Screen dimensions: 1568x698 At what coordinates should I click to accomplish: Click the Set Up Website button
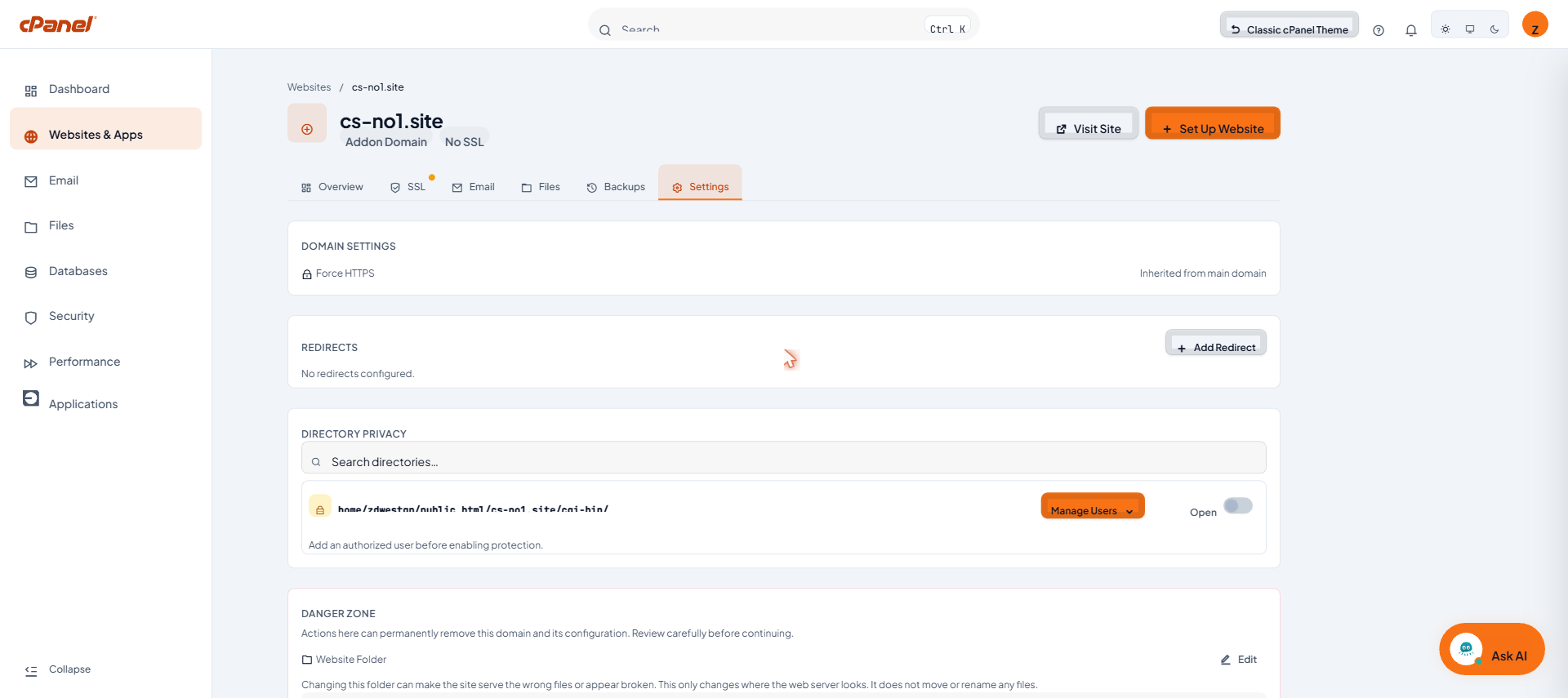click(1213, 123)
